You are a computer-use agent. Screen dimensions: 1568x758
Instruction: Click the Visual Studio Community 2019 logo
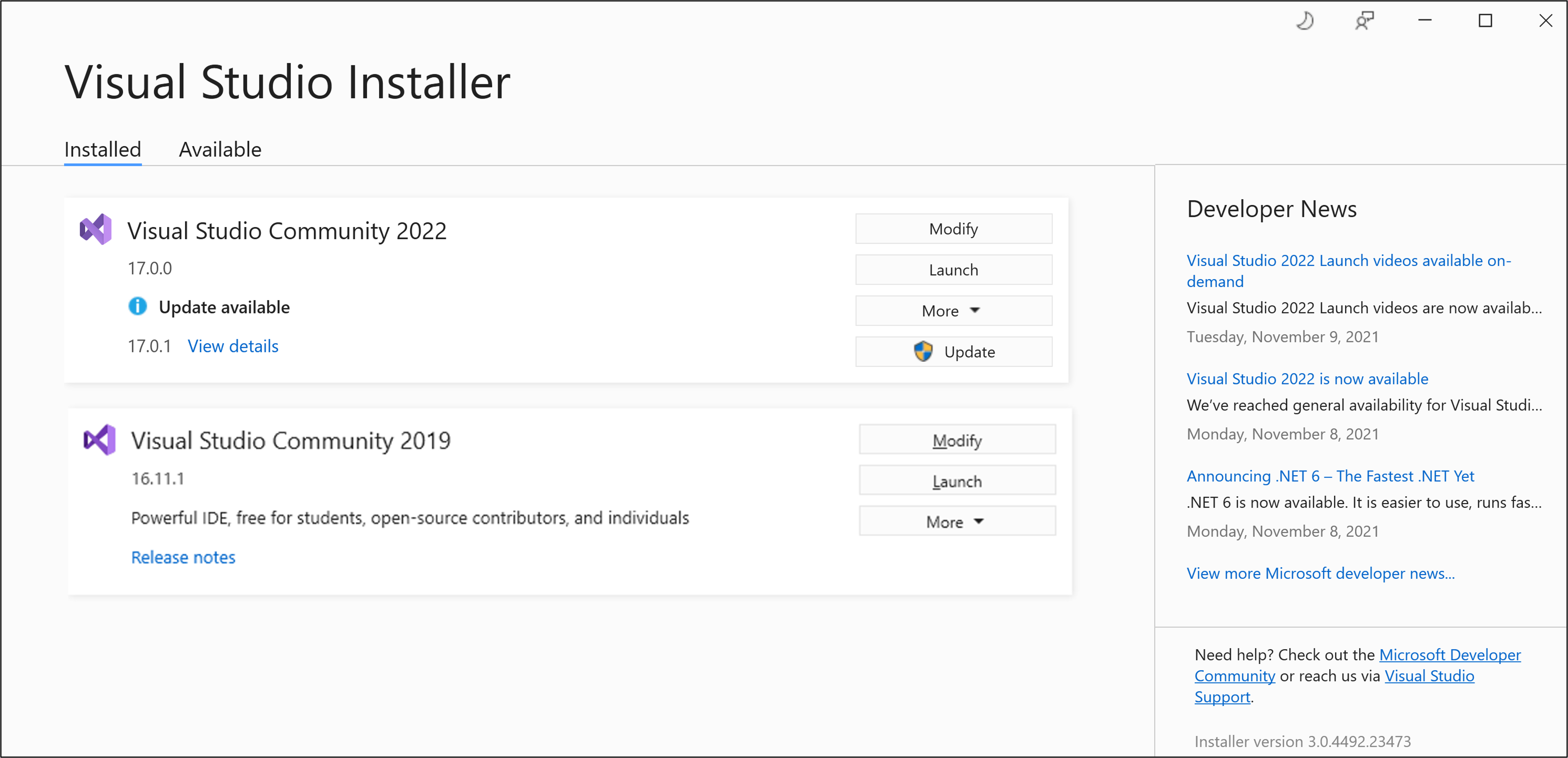(99, 439)
